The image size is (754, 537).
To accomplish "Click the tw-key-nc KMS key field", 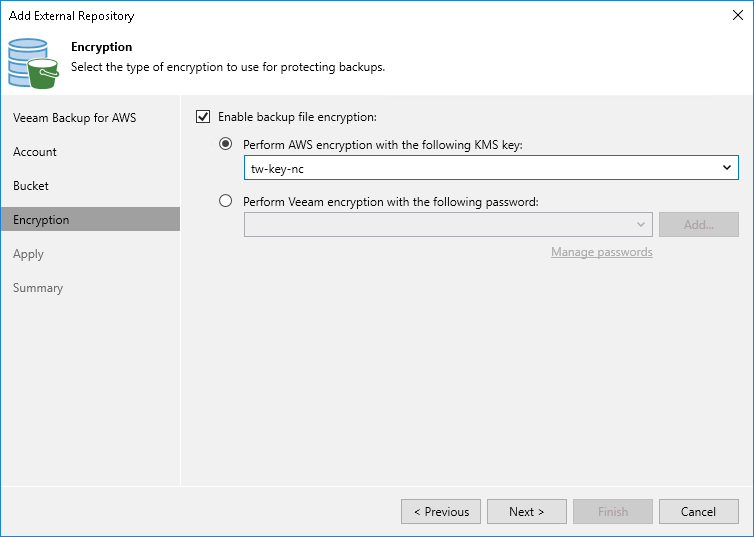I will 480,168.
